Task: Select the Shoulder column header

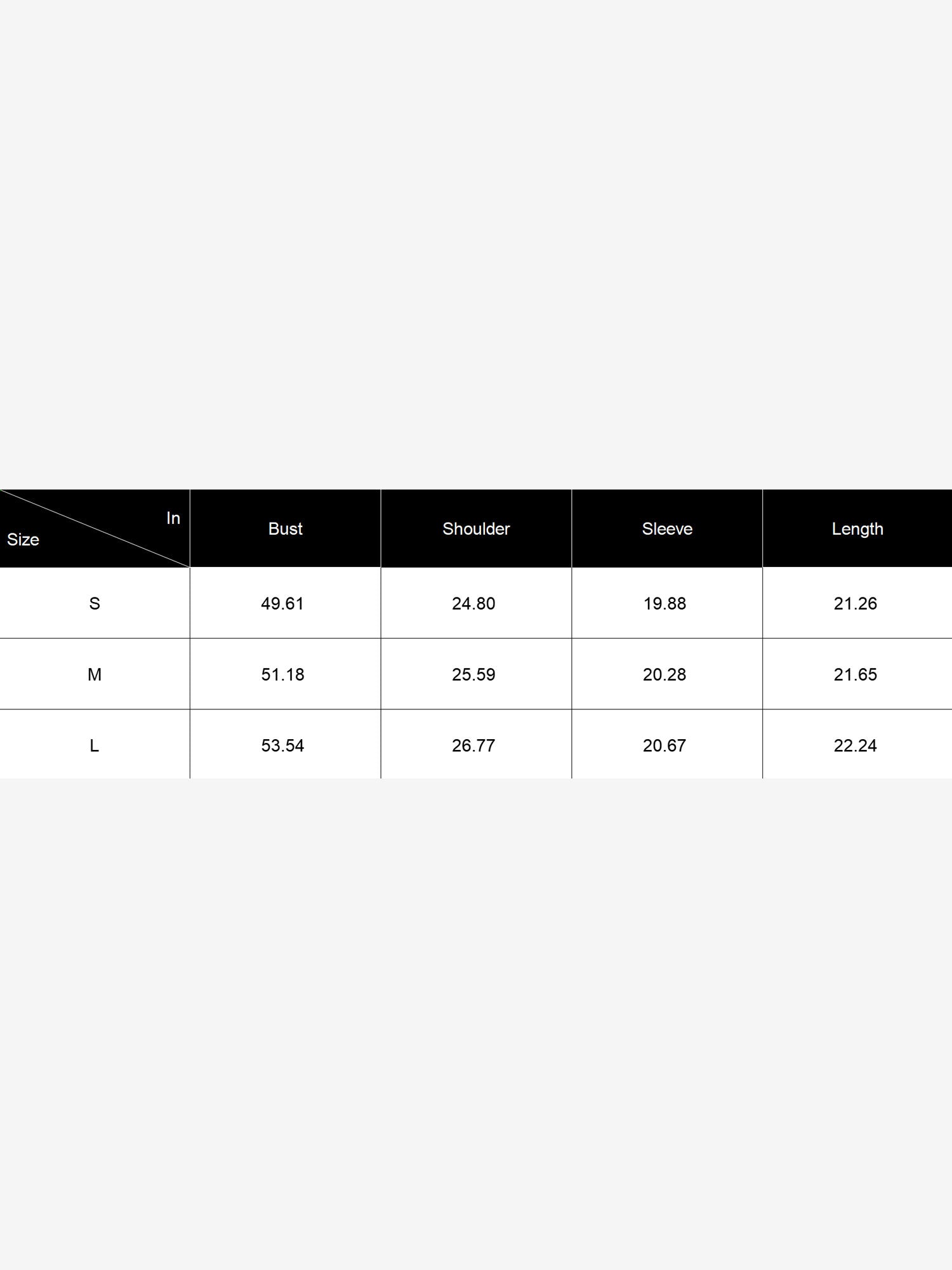Action: pos(476,529)
